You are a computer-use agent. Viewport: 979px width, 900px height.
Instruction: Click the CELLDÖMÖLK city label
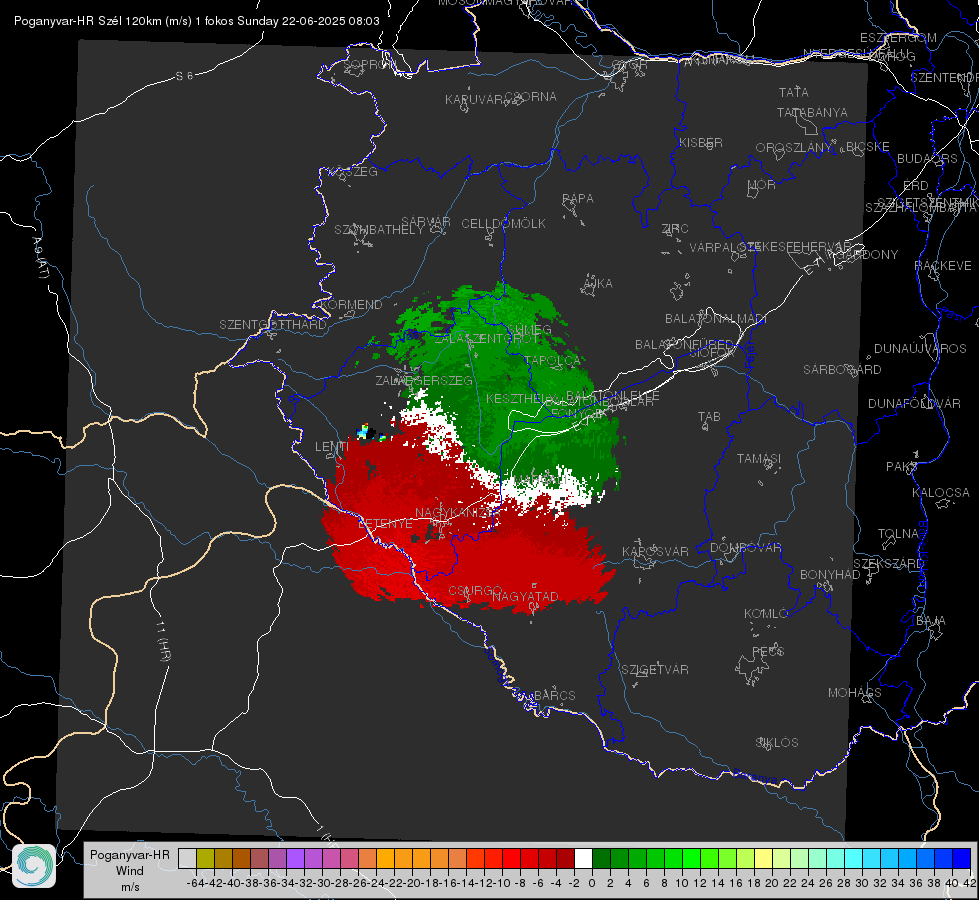click(504, 224)
